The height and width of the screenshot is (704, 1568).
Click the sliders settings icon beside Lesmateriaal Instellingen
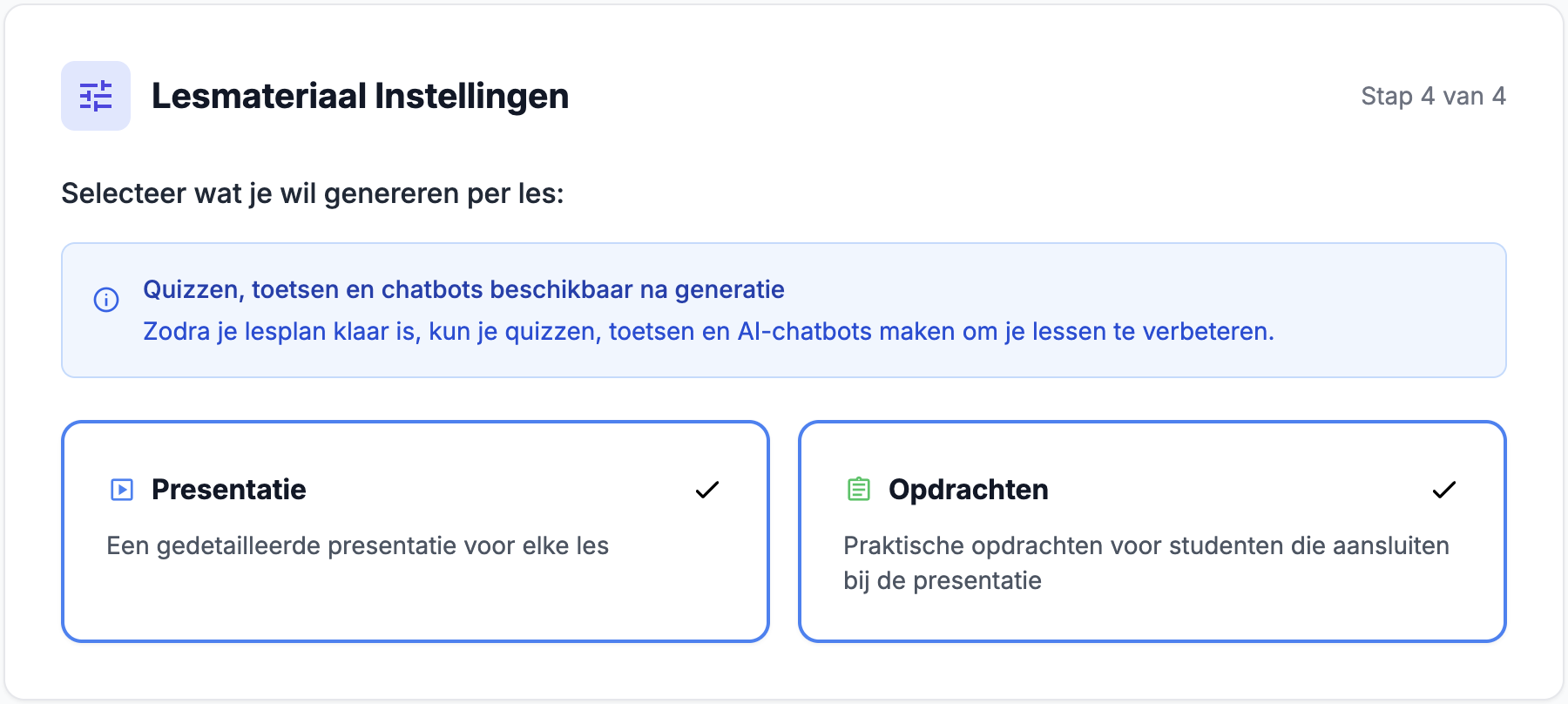[95, 96]
